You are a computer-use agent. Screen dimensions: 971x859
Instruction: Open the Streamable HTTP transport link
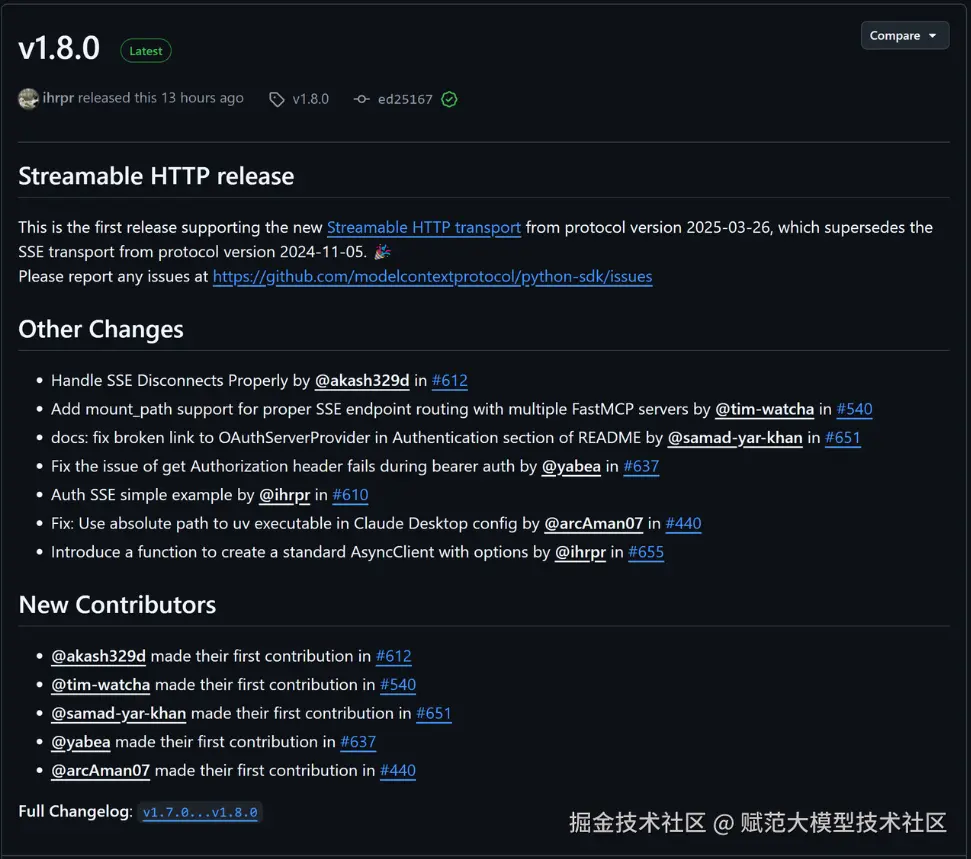(x=424, y=227)
